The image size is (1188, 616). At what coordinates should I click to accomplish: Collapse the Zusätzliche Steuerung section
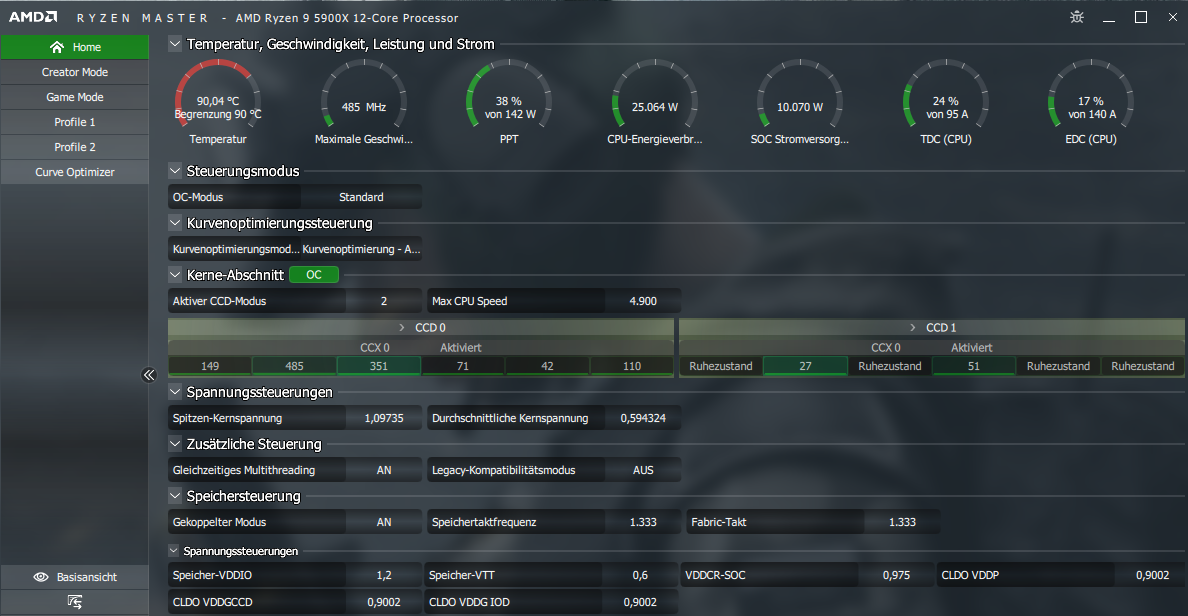pos(175,444)
